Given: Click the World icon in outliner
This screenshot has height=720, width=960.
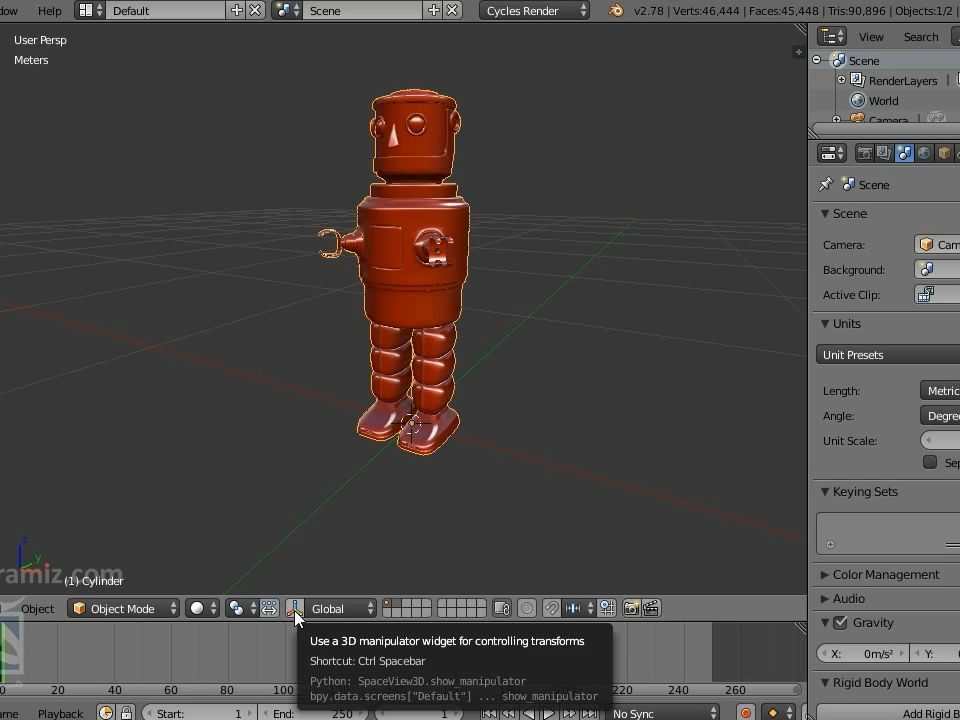Looking at the screenshot, I should click(x=858, y=100).
